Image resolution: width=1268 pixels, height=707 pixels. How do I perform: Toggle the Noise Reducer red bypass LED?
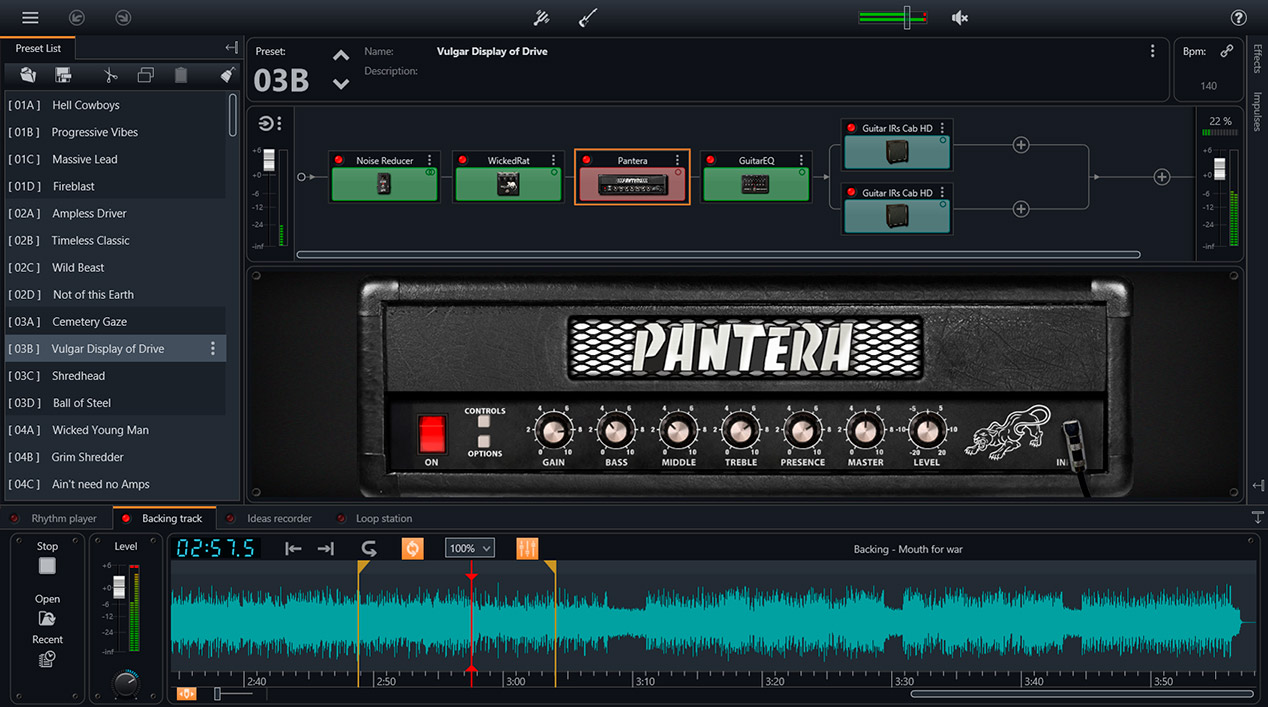[339, 161]
